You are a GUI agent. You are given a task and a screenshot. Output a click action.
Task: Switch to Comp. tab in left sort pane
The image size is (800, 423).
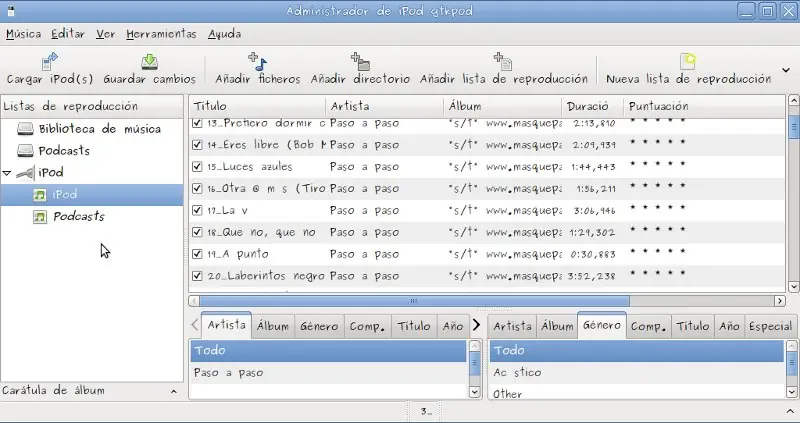[x=367, y=326]
